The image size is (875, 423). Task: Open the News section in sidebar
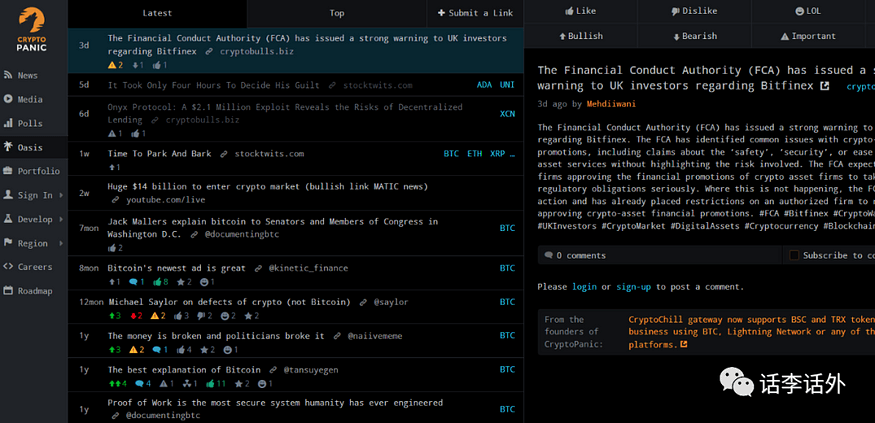pyautogui.click(x=27, y=75)
